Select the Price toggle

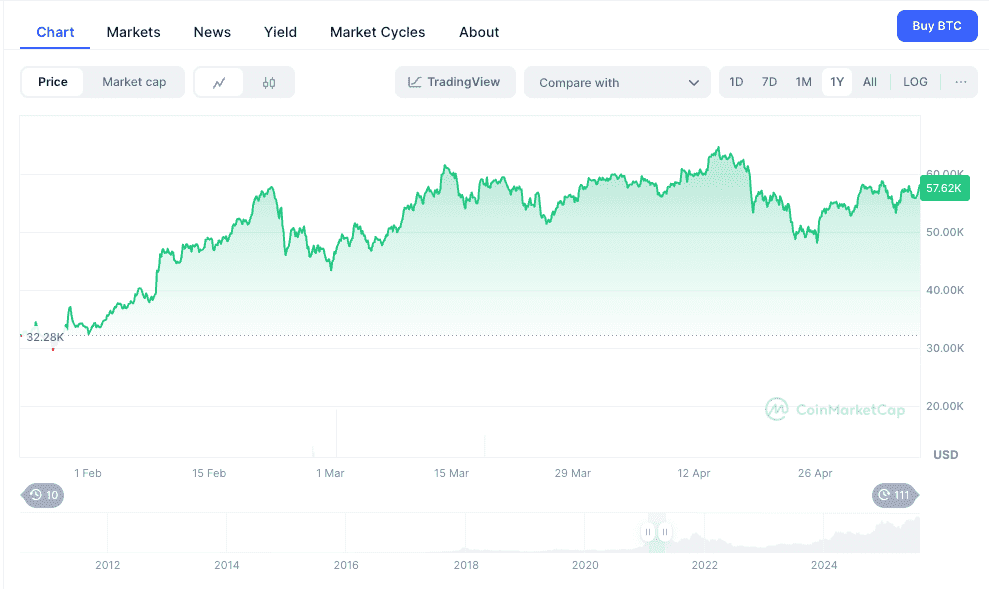pos(52,82)
